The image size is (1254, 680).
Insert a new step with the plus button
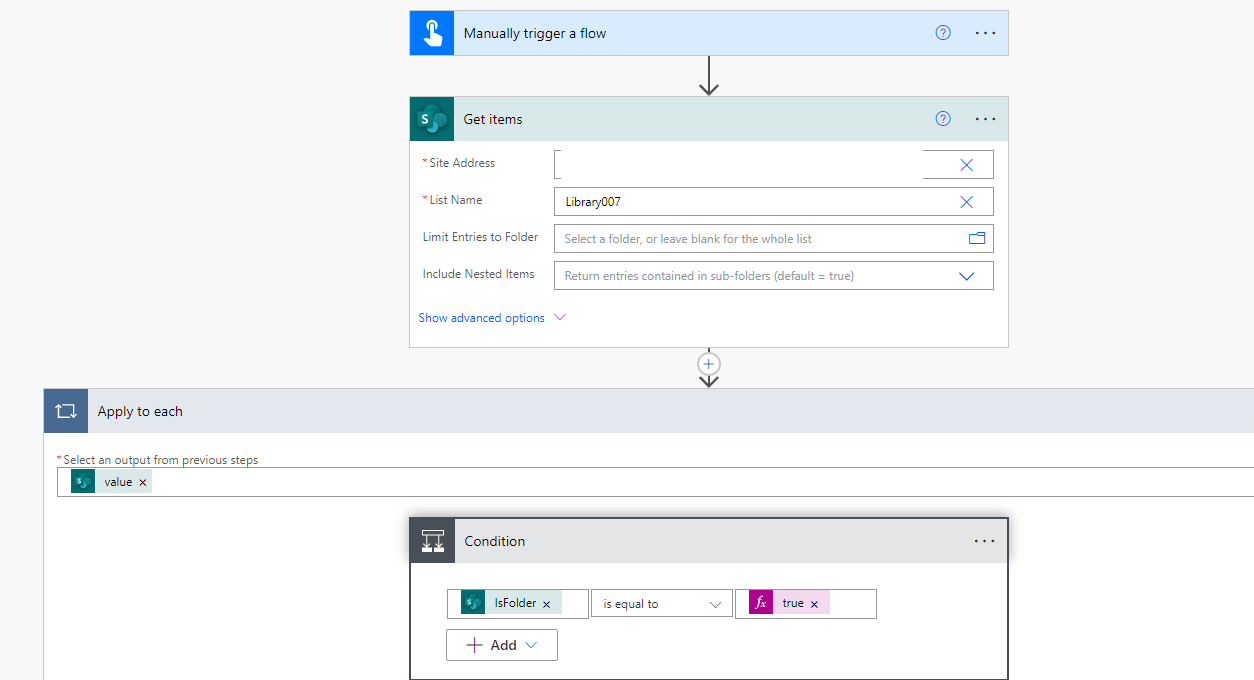pyautogui.click(x=709, y=363)
